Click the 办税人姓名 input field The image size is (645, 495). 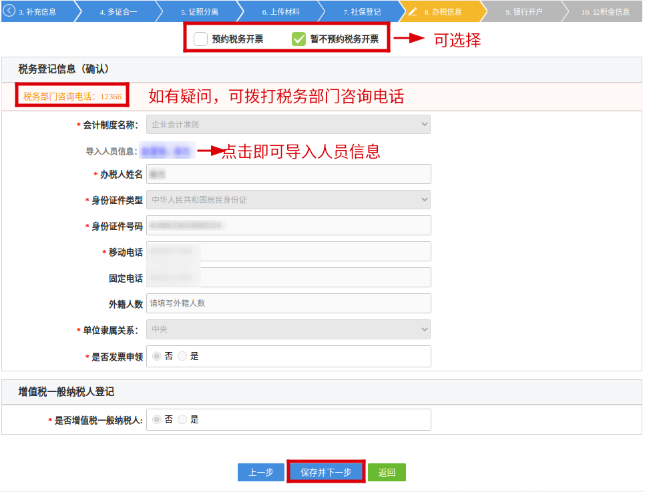coord(288,174)
